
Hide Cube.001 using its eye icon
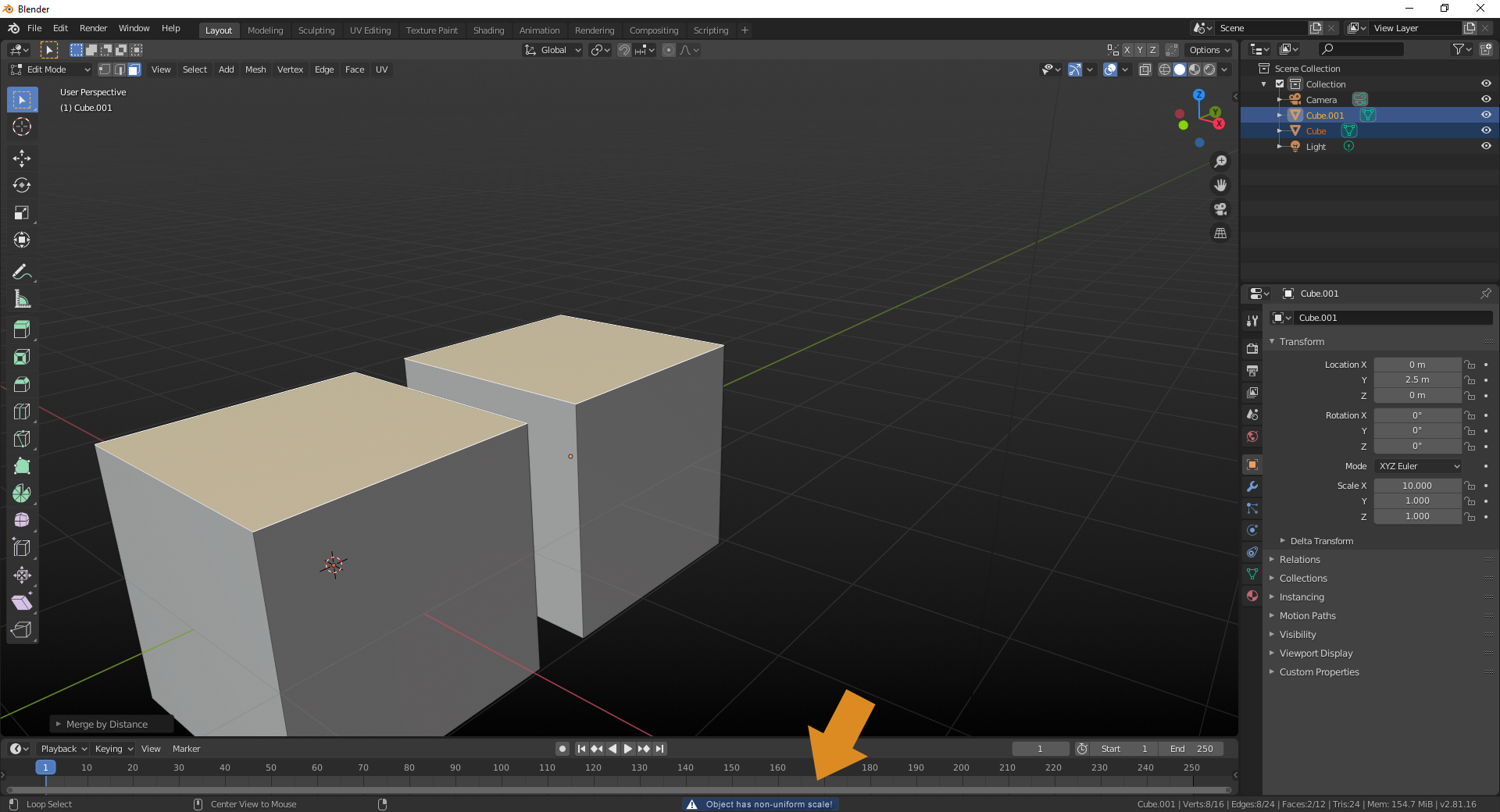click(x=1486, y=115)
